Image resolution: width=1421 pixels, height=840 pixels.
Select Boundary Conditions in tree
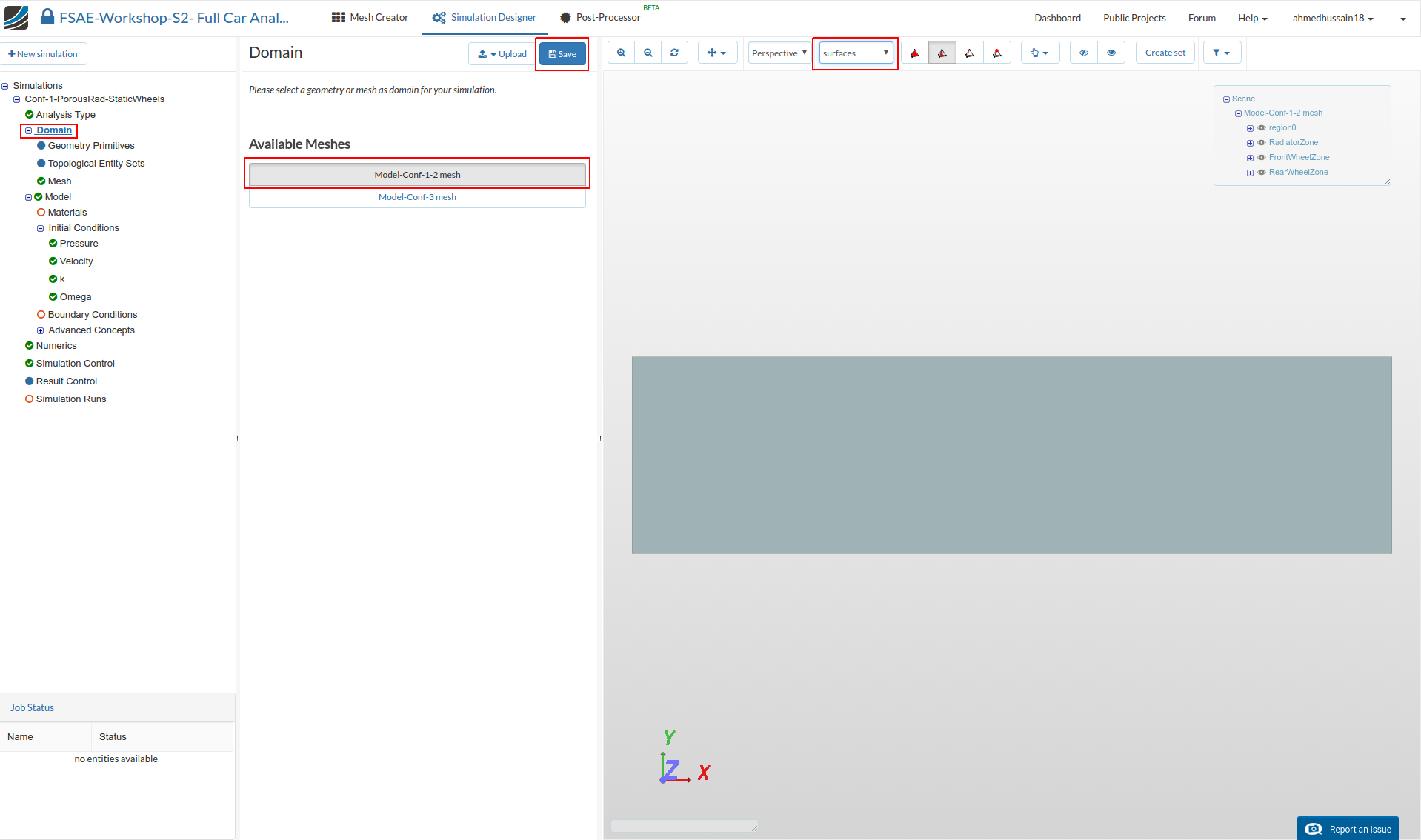[x=93, y=315]
